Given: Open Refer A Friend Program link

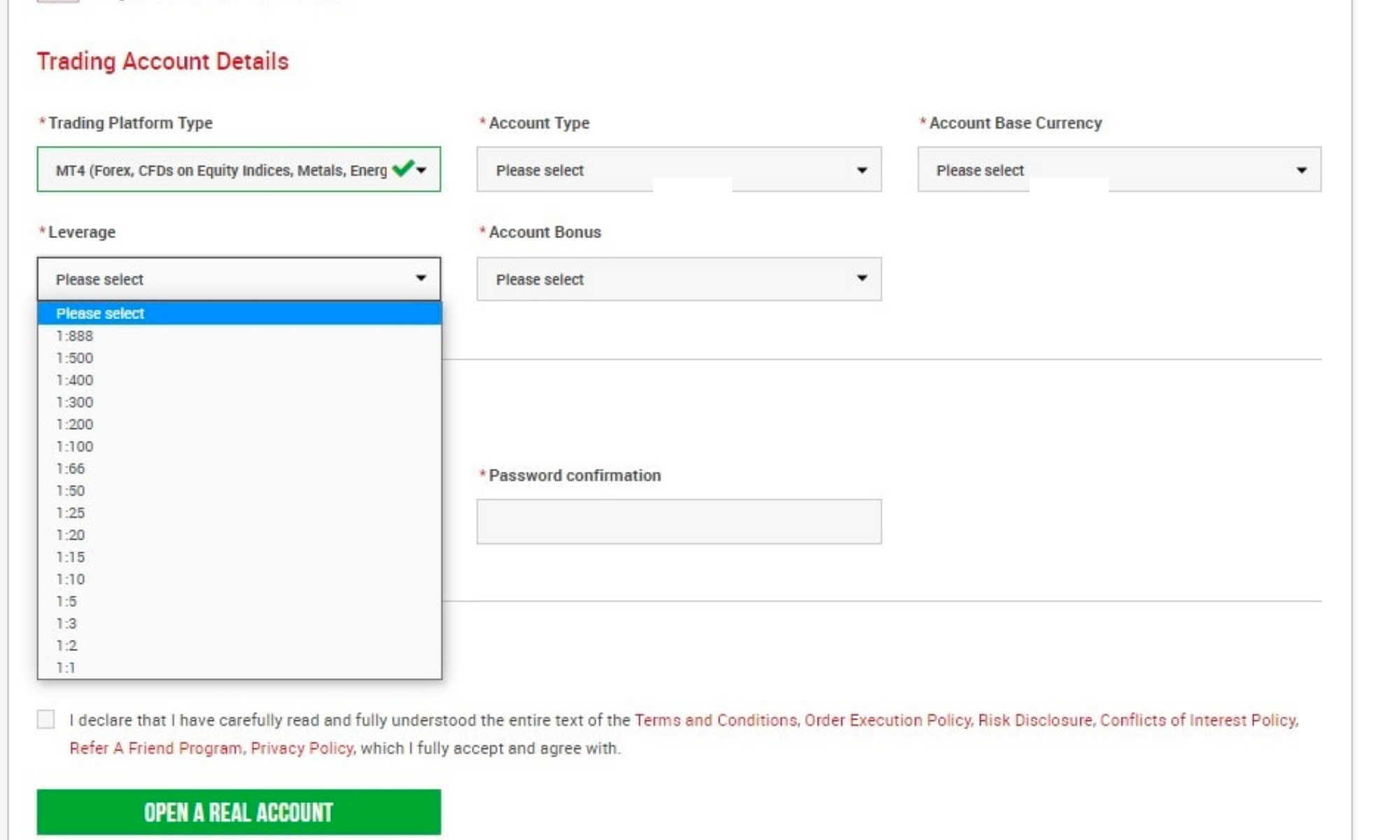Looking at the screenshot, I should point(155,748).
